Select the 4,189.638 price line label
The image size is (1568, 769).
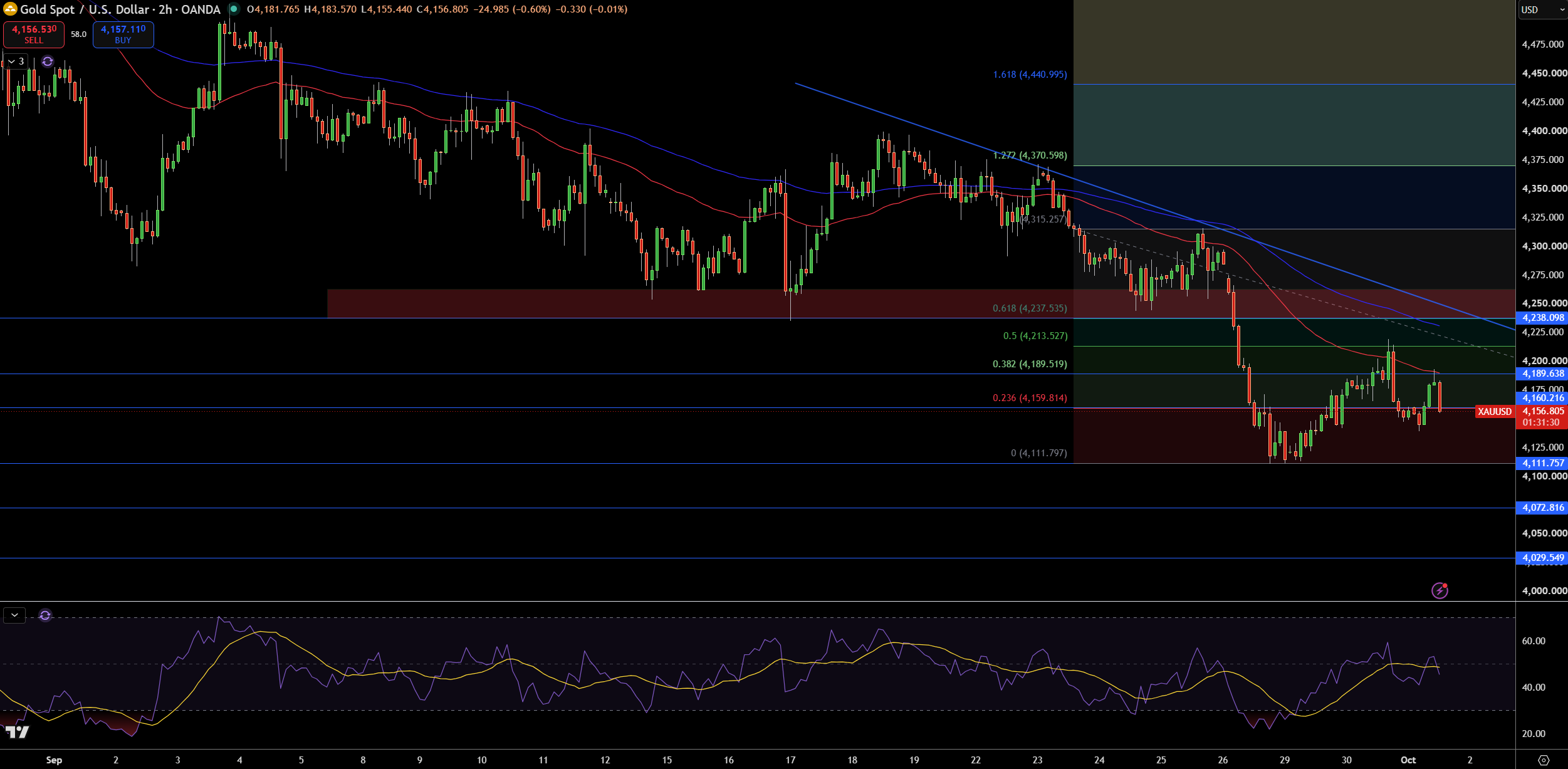(1542, 374)
